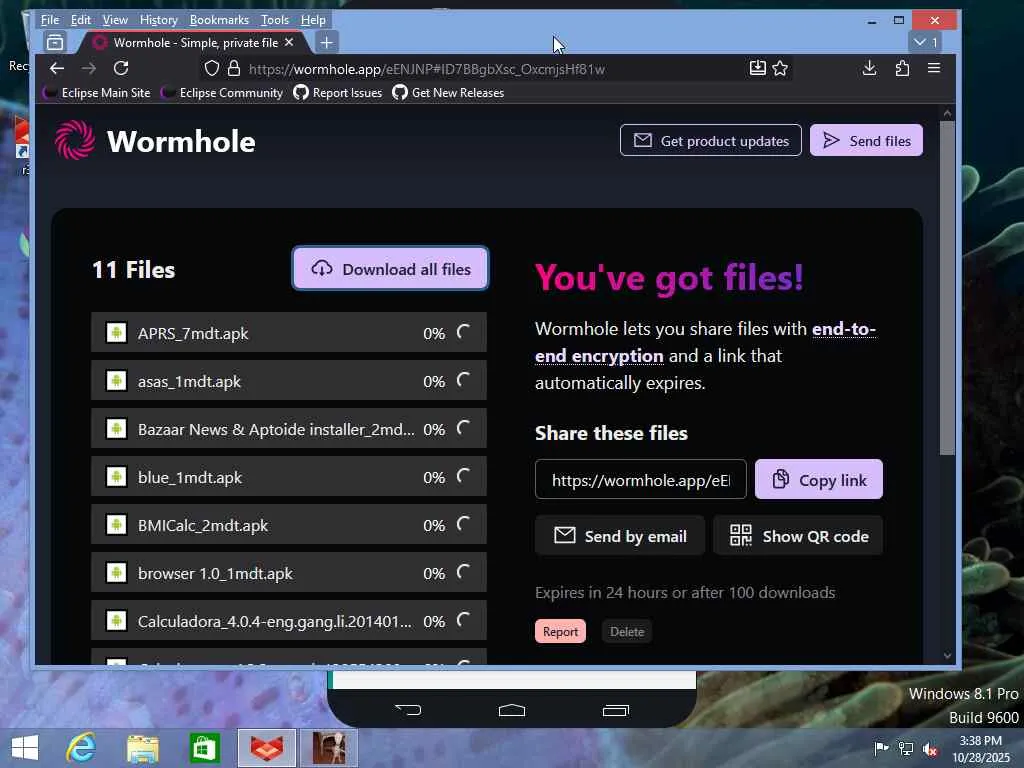This screenshot has width=1024, height=768.
Task: Click the page vertical scrollbar thumb
Action: coord(948,287)
